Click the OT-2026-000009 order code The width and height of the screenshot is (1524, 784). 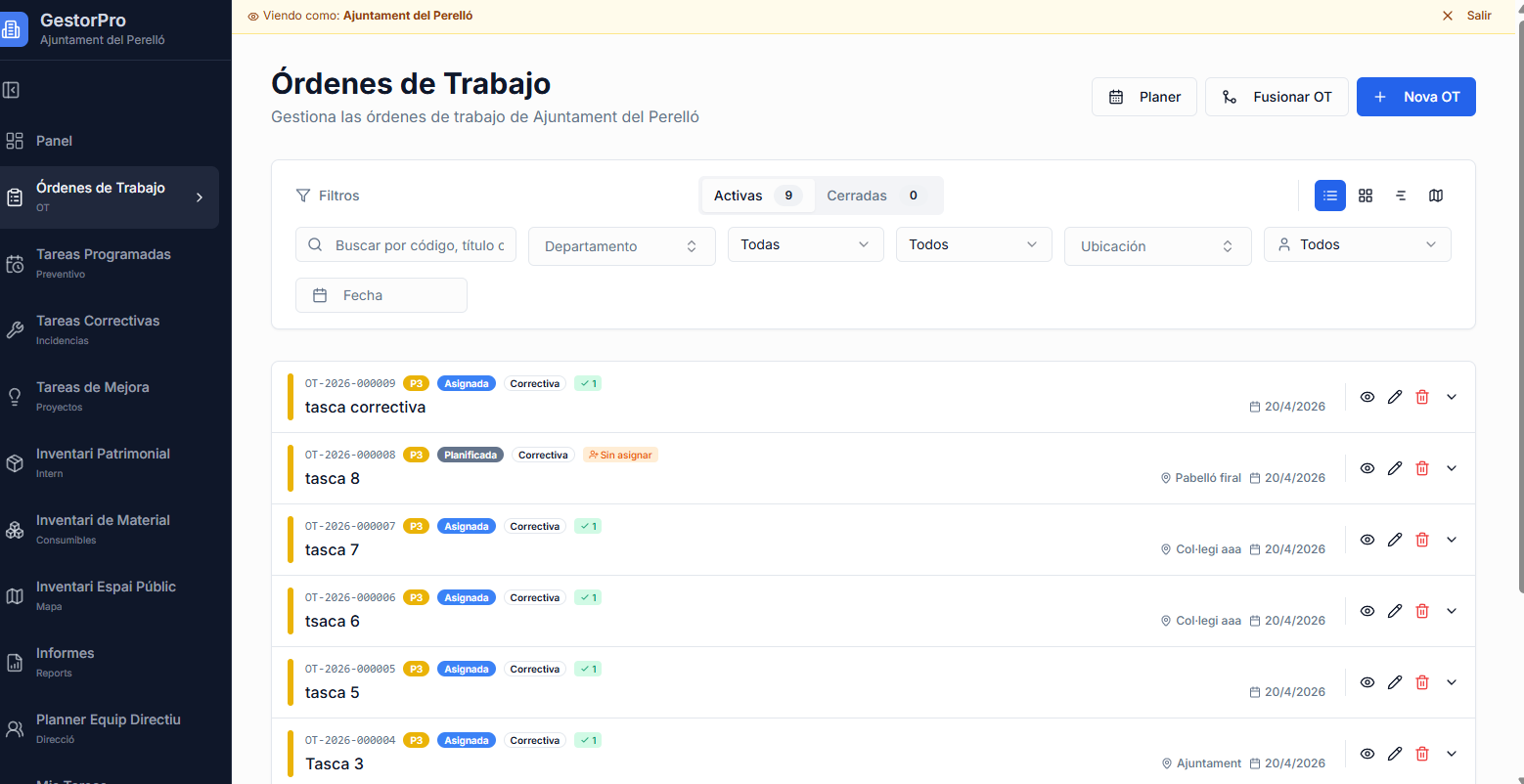click(350, 383)
